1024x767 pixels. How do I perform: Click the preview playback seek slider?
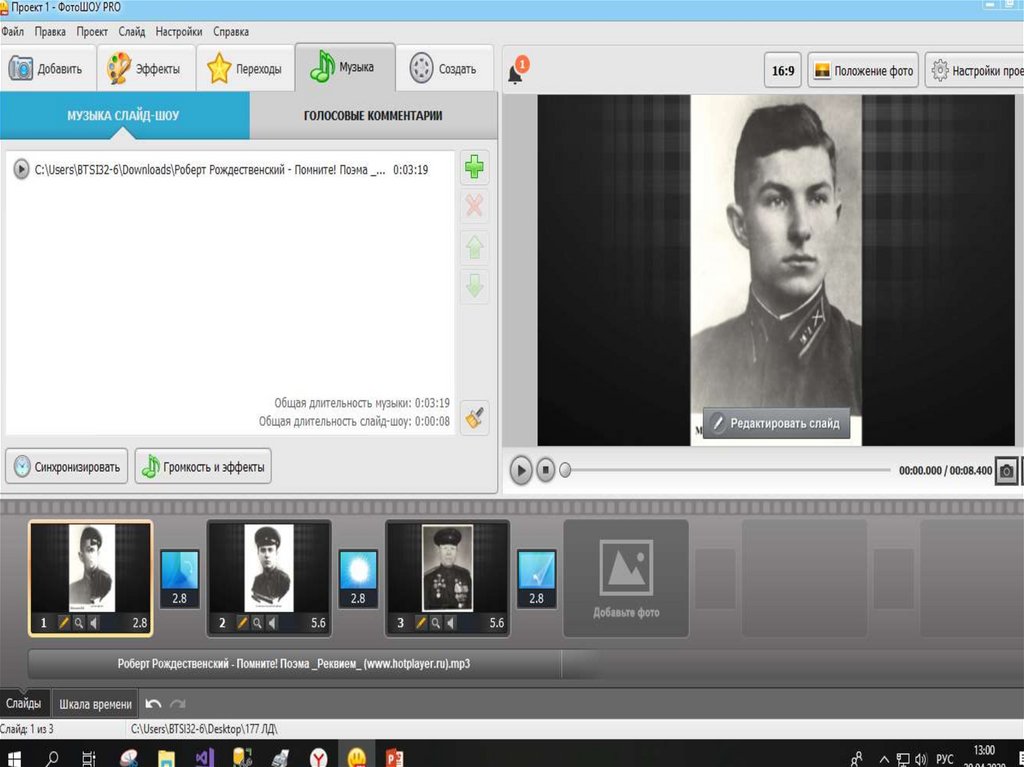726,470
